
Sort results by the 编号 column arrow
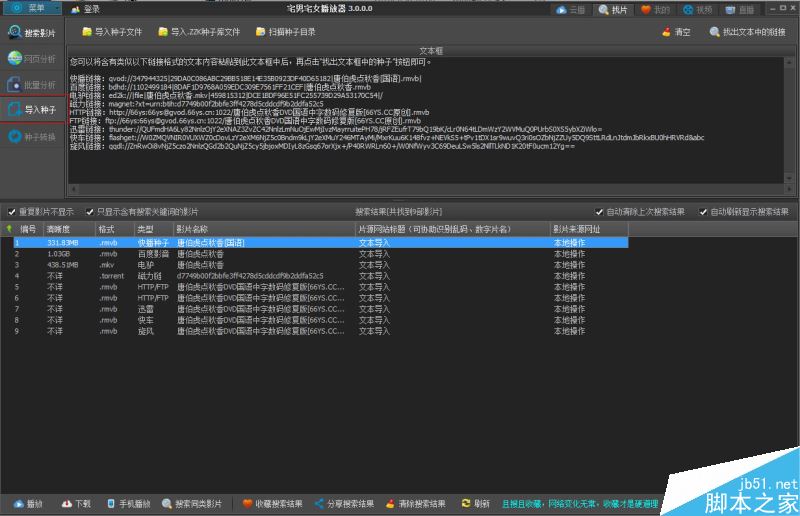click(9, 229)
